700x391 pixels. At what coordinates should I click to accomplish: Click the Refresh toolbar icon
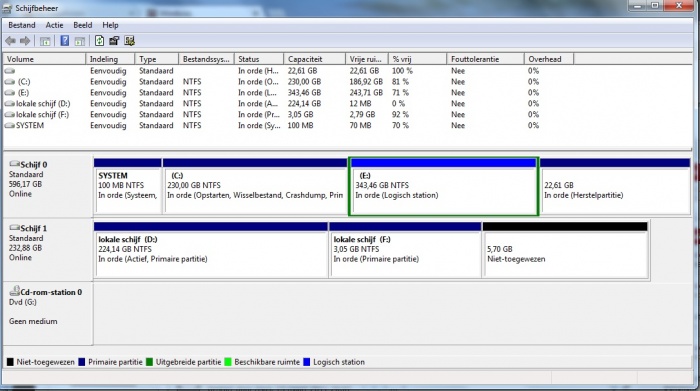click(99, 41)
